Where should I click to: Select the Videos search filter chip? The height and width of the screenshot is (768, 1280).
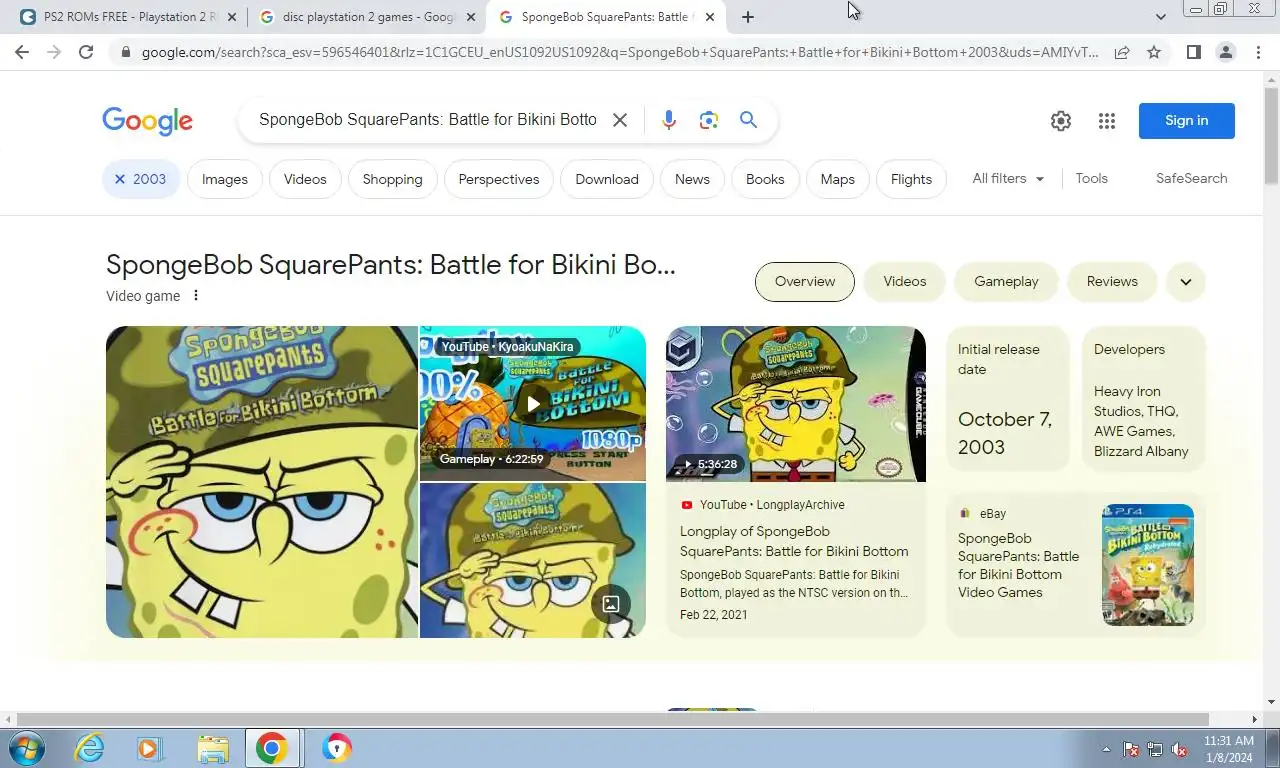click(x=305, y=179)
